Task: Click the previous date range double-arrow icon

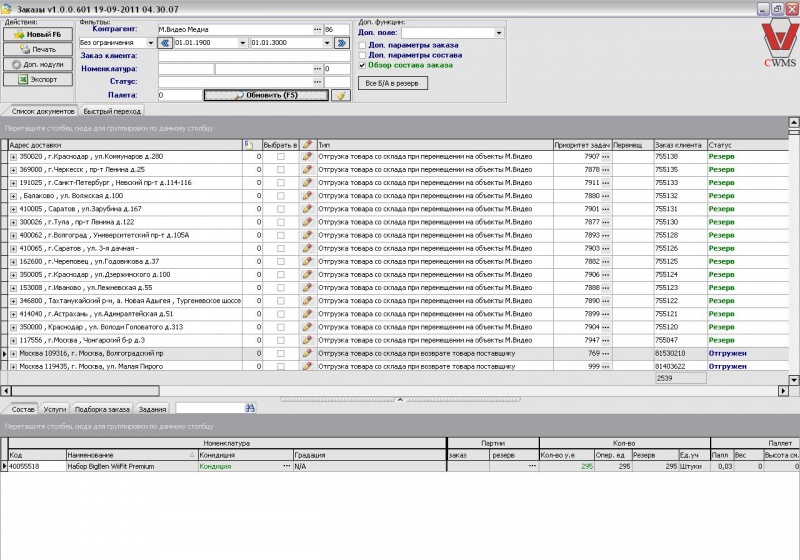Action: click(165, 43)
